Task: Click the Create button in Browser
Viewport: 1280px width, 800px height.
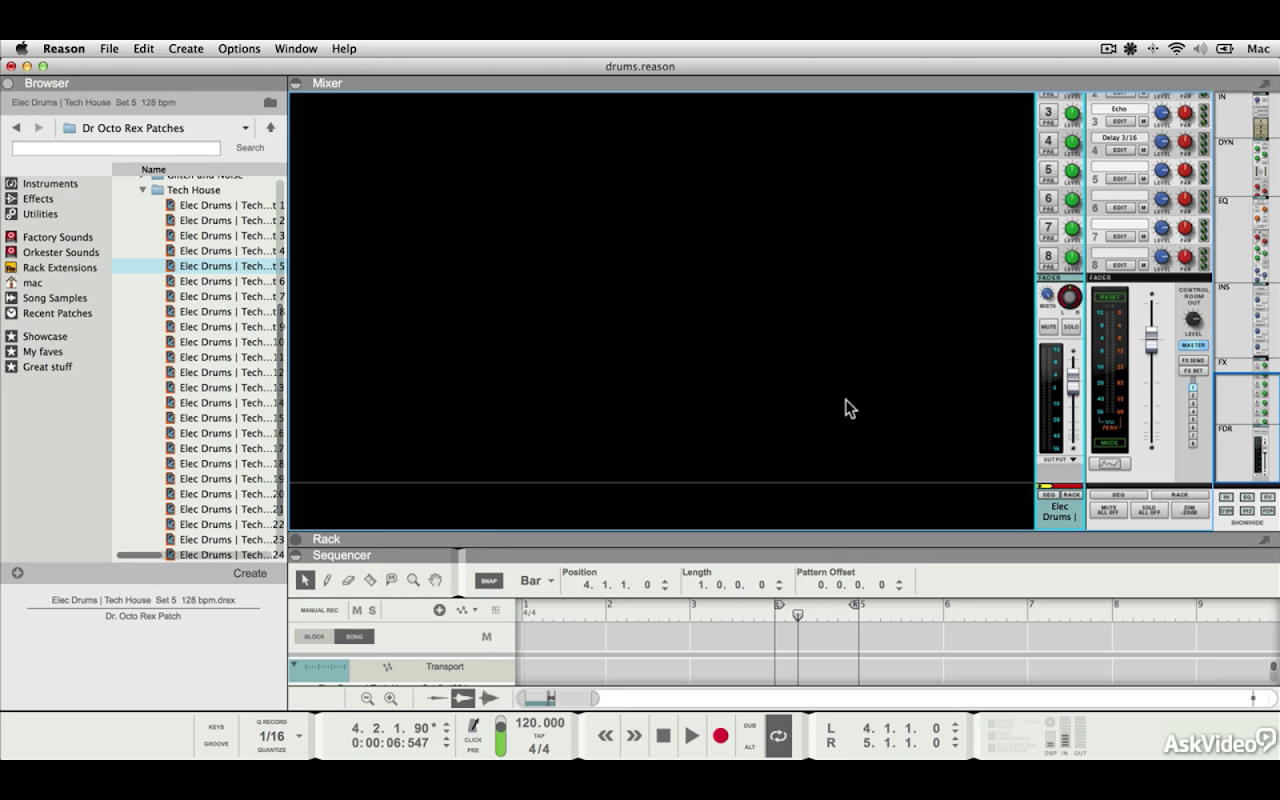Action: (x=250, y=574)
